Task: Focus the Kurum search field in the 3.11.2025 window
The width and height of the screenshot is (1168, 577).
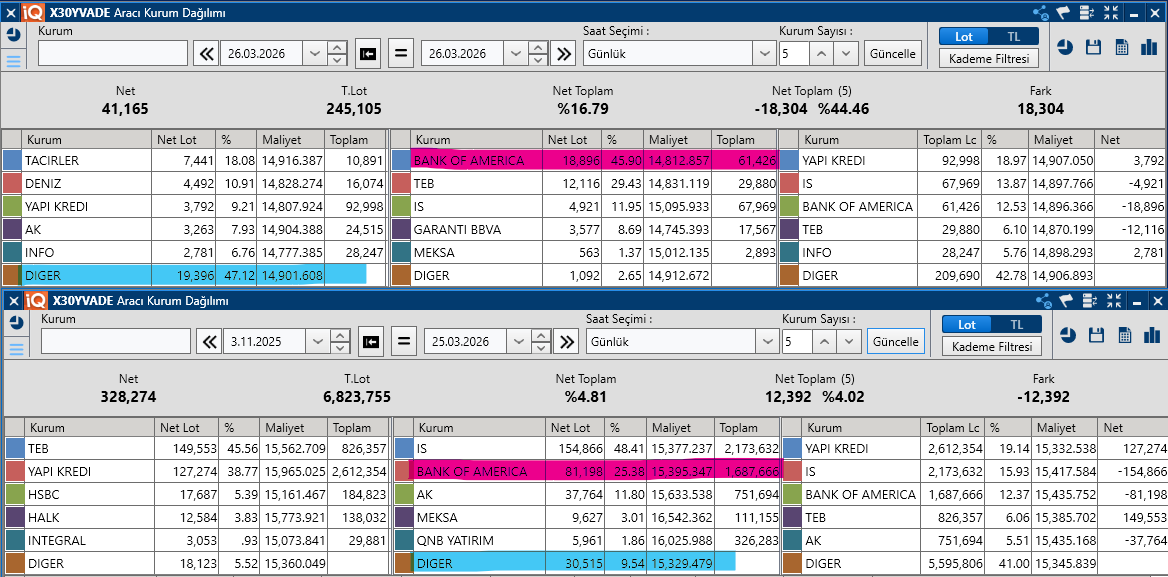Action: pyautogui.click(x=116, y=342)
